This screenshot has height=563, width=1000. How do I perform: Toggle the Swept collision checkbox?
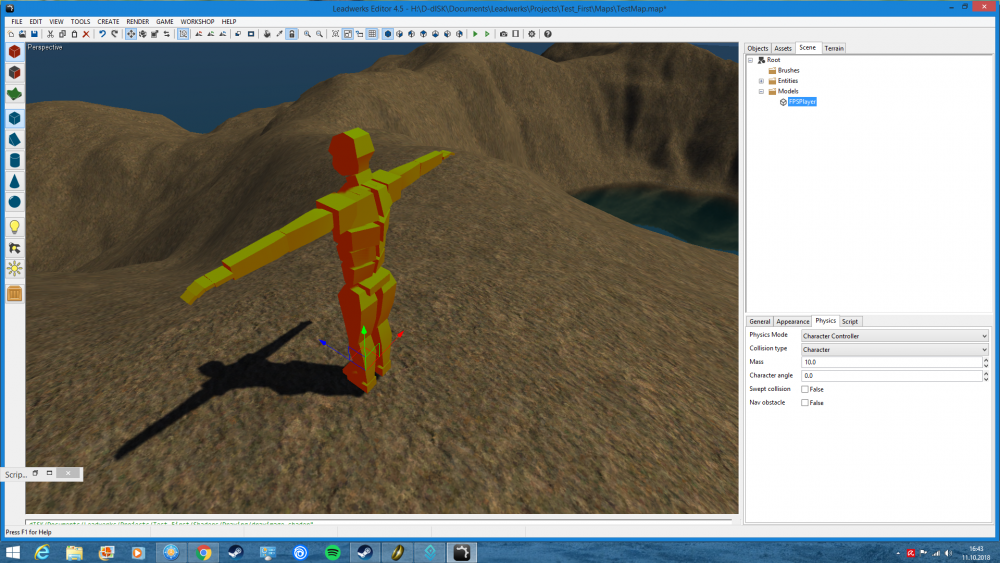pos(805,389)
